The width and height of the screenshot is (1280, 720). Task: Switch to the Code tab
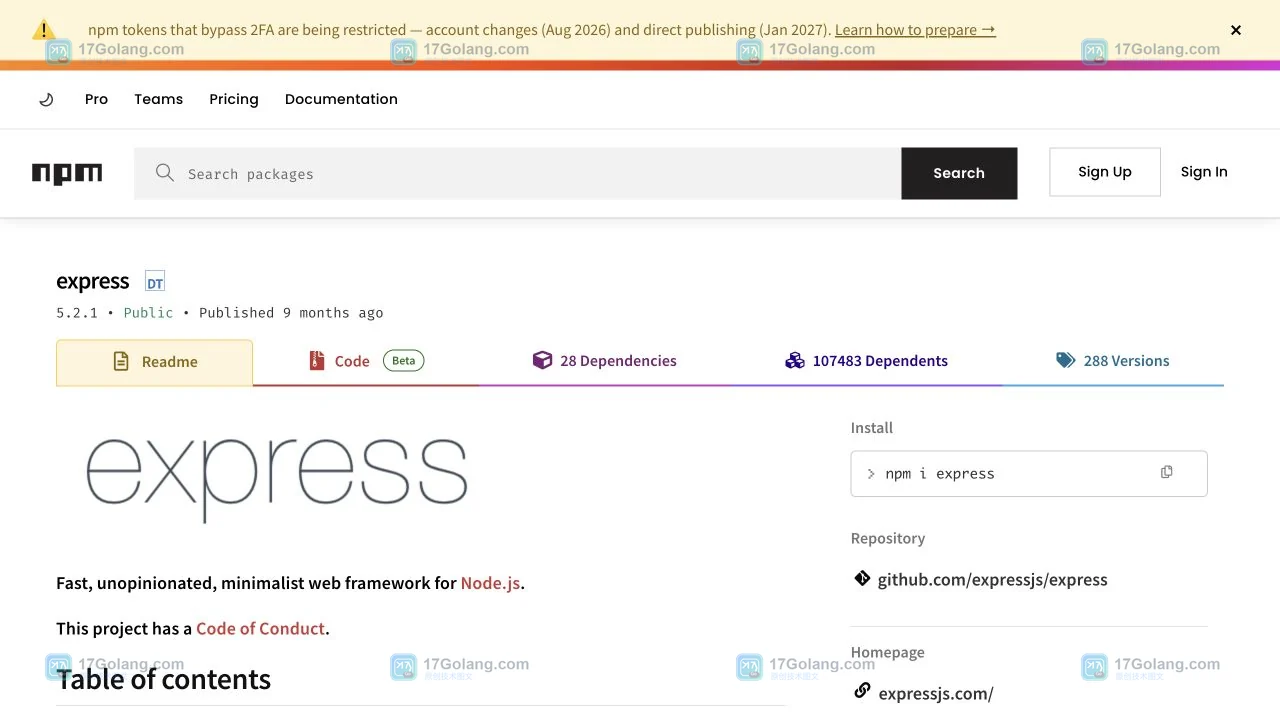(366, 361)
